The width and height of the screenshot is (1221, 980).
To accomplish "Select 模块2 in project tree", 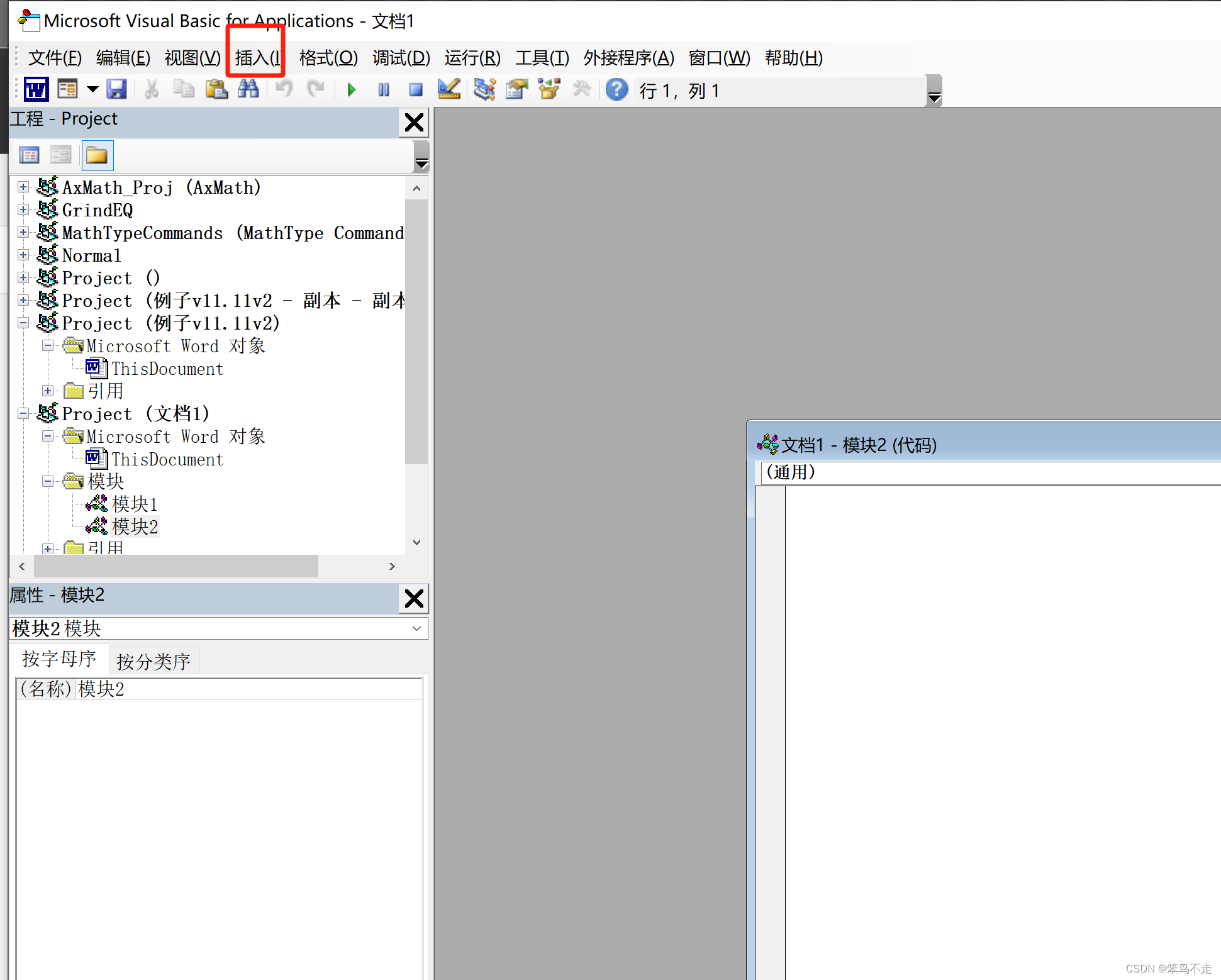I will click(134, 526).
